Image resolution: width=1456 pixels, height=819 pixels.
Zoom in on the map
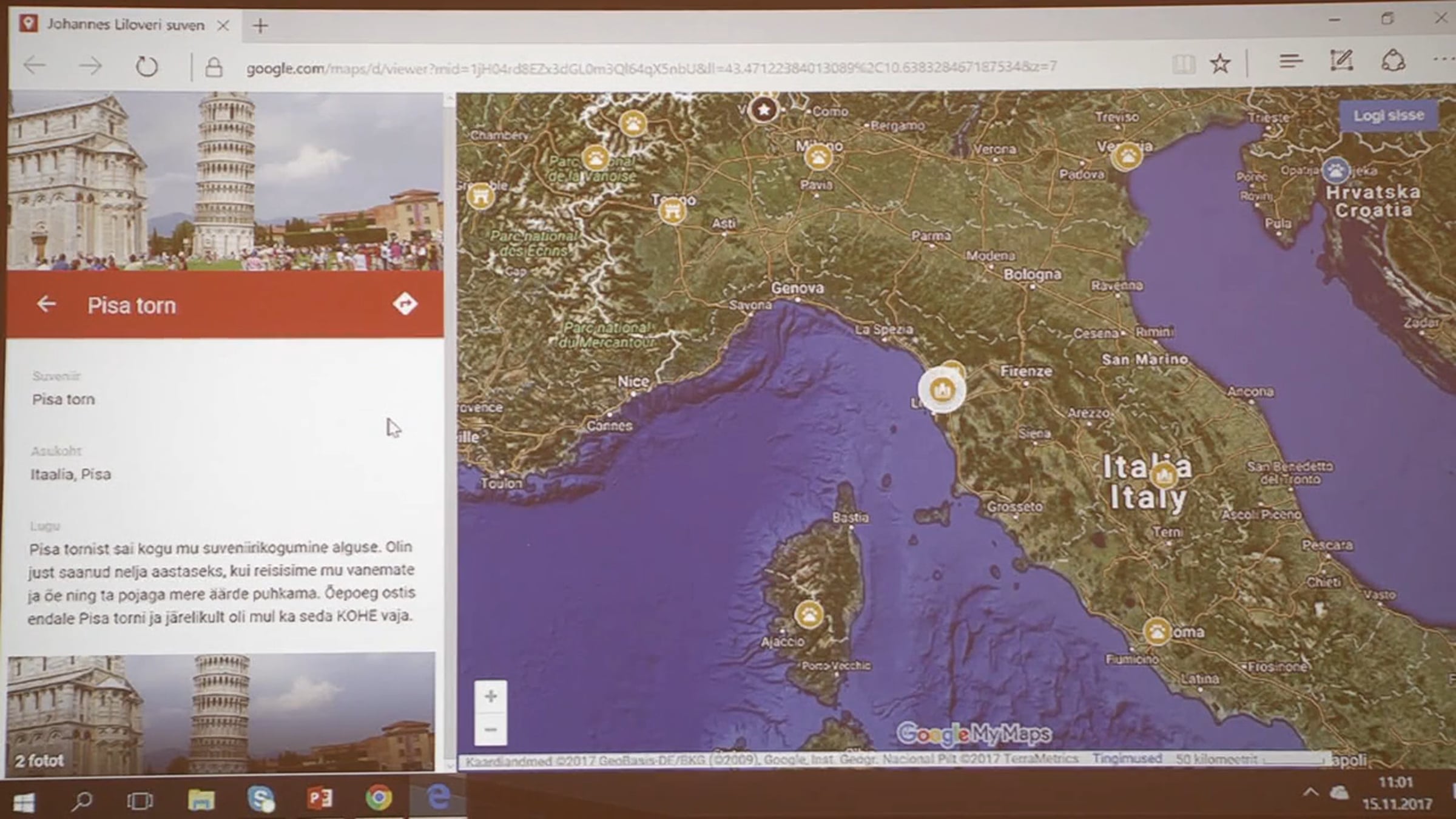491,696
